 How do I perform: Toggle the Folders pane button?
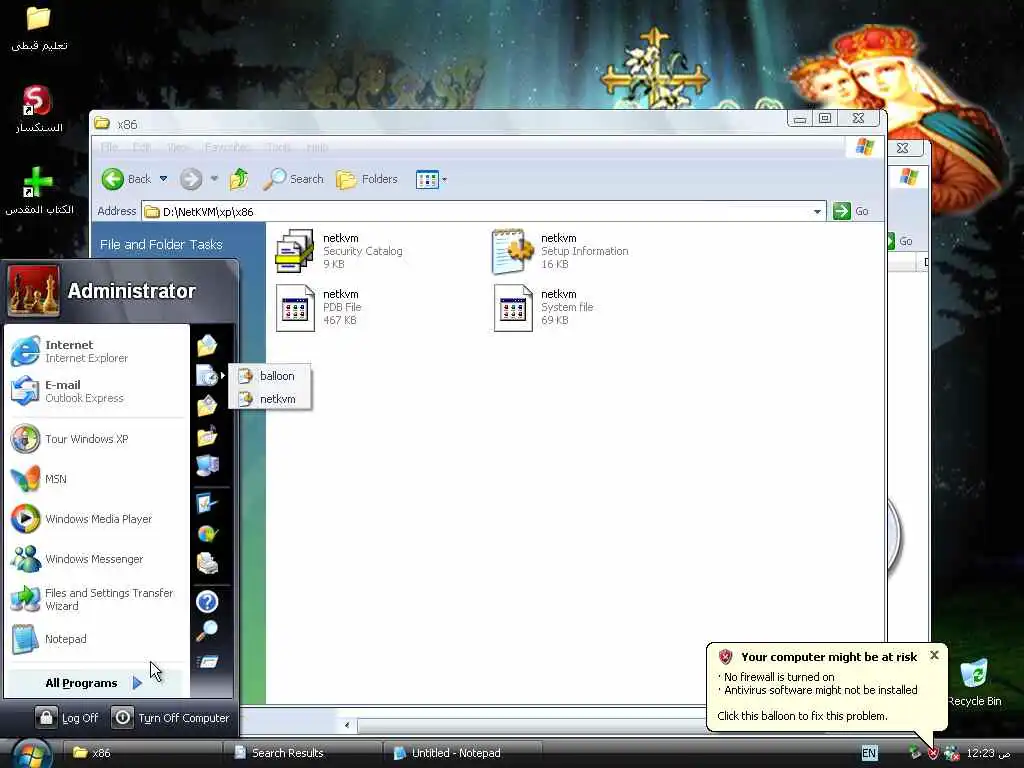pyautogui.click(x=366, y=179)
